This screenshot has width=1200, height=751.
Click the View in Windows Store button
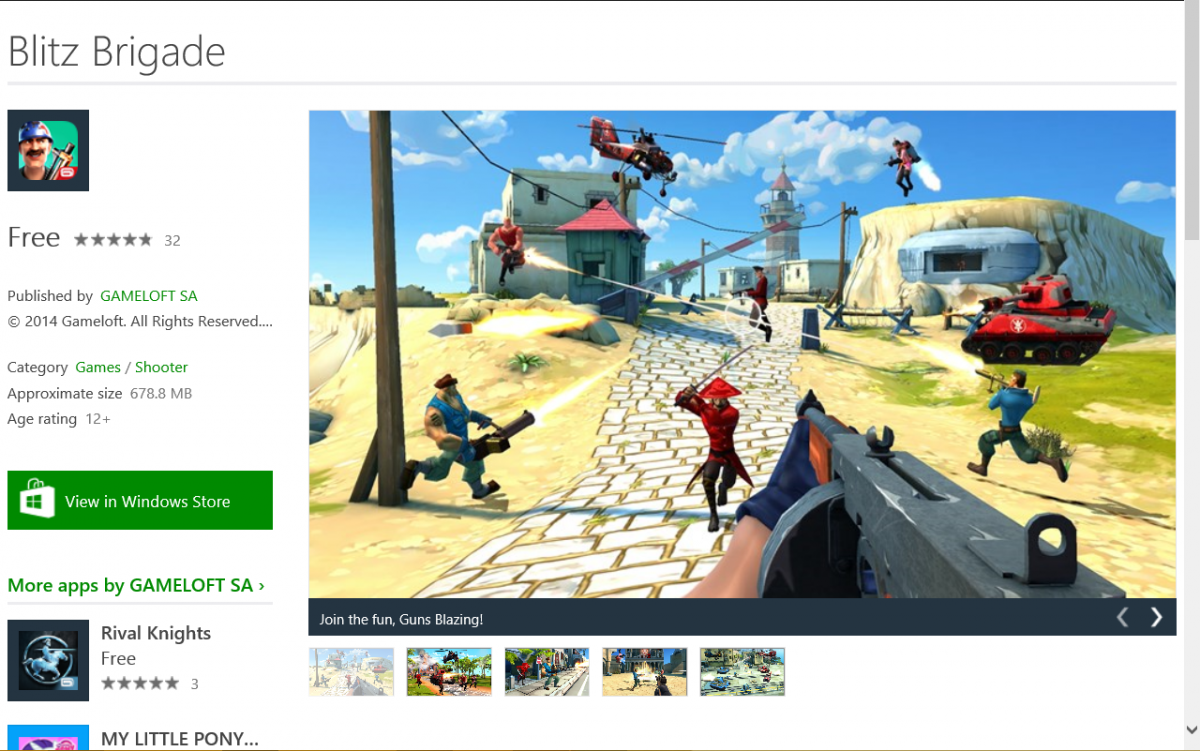coord(140,500)
